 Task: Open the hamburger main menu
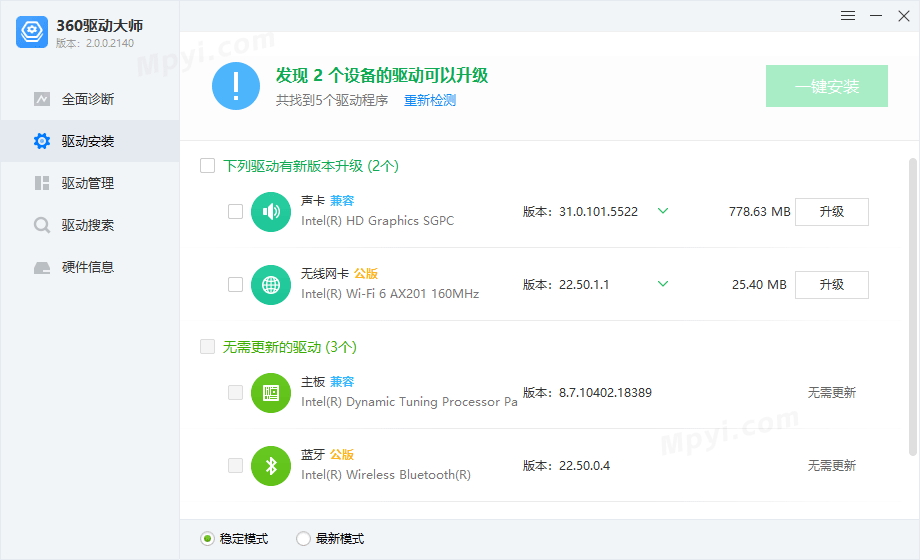tap(848, 16)
